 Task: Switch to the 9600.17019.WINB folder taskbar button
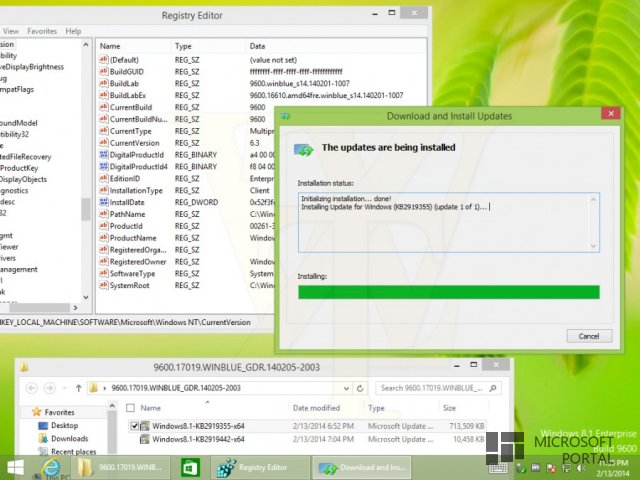tap(121, 468)
